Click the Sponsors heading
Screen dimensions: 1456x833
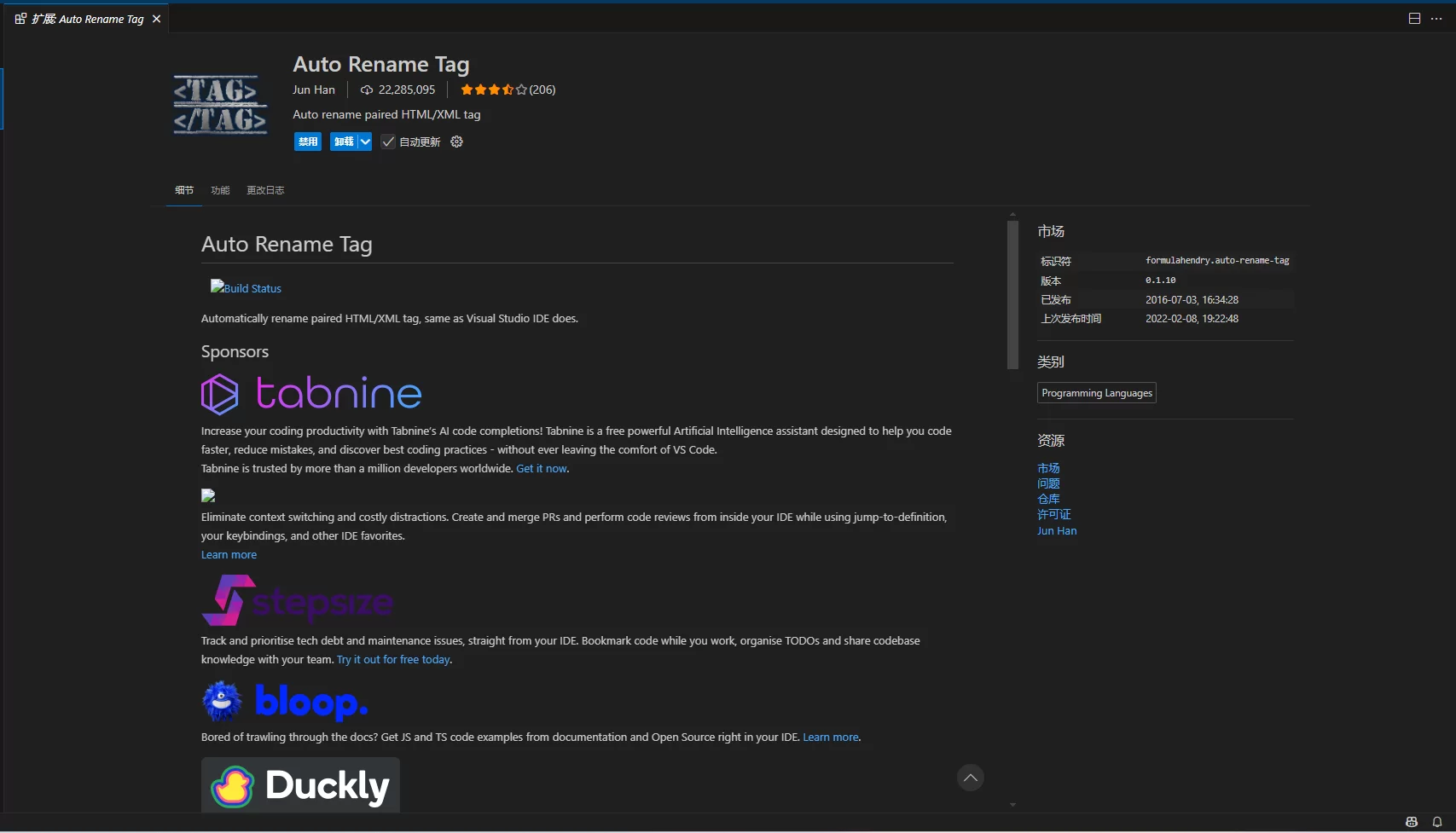[235, 351]
